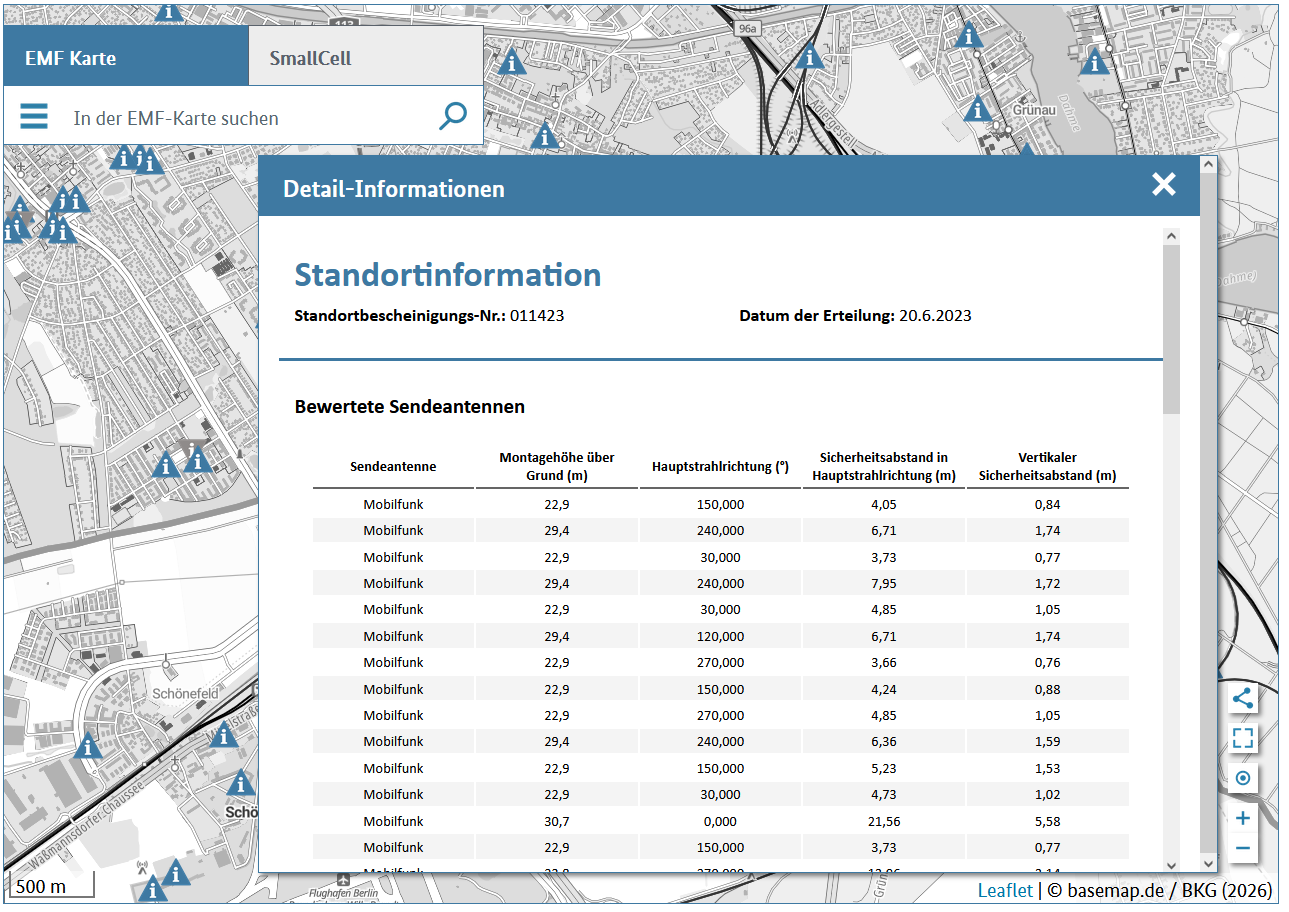Select the cell with value 30,7

point(557,821)
